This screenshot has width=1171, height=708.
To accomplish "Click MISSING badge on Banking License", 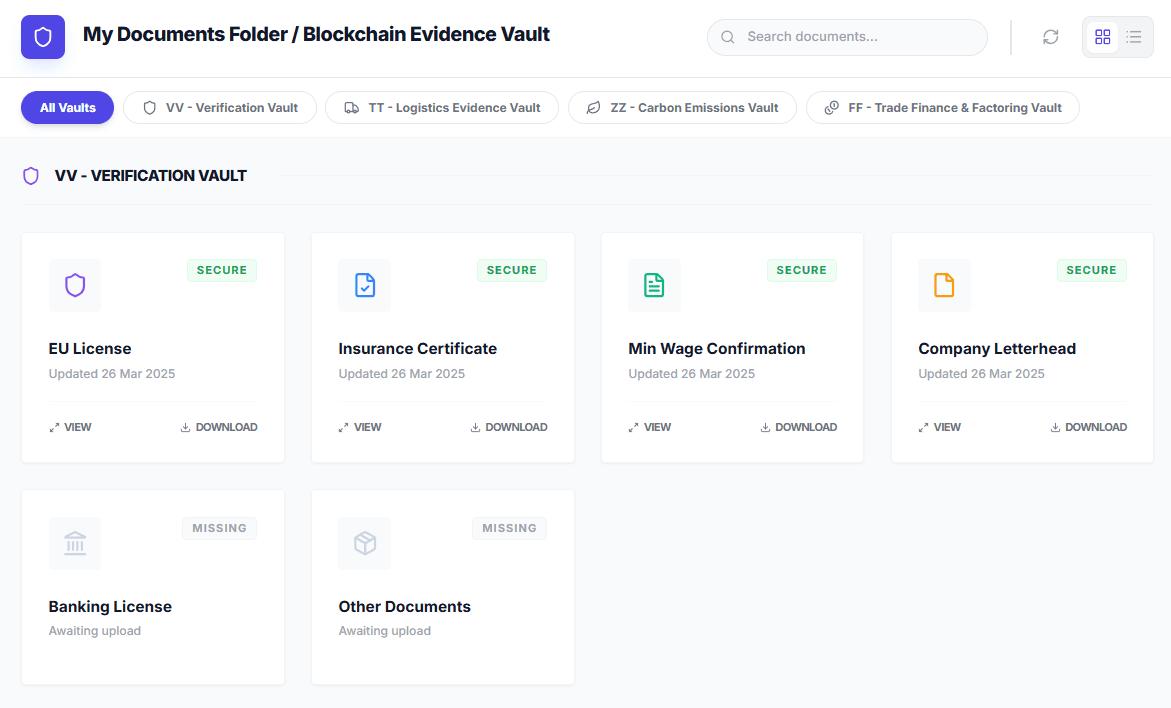I will tap(220, 528).
